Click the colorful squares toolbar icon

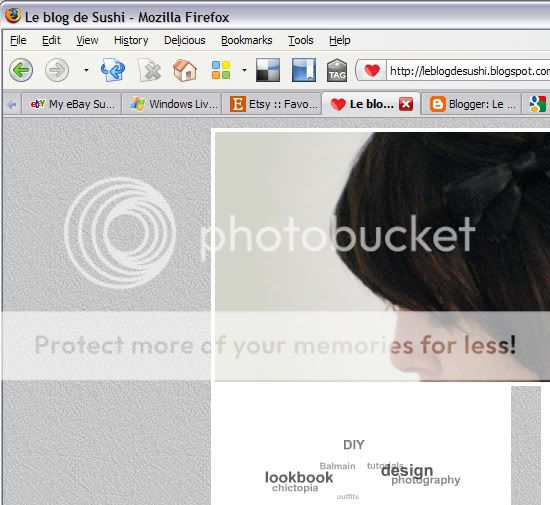tap(221, 70)
